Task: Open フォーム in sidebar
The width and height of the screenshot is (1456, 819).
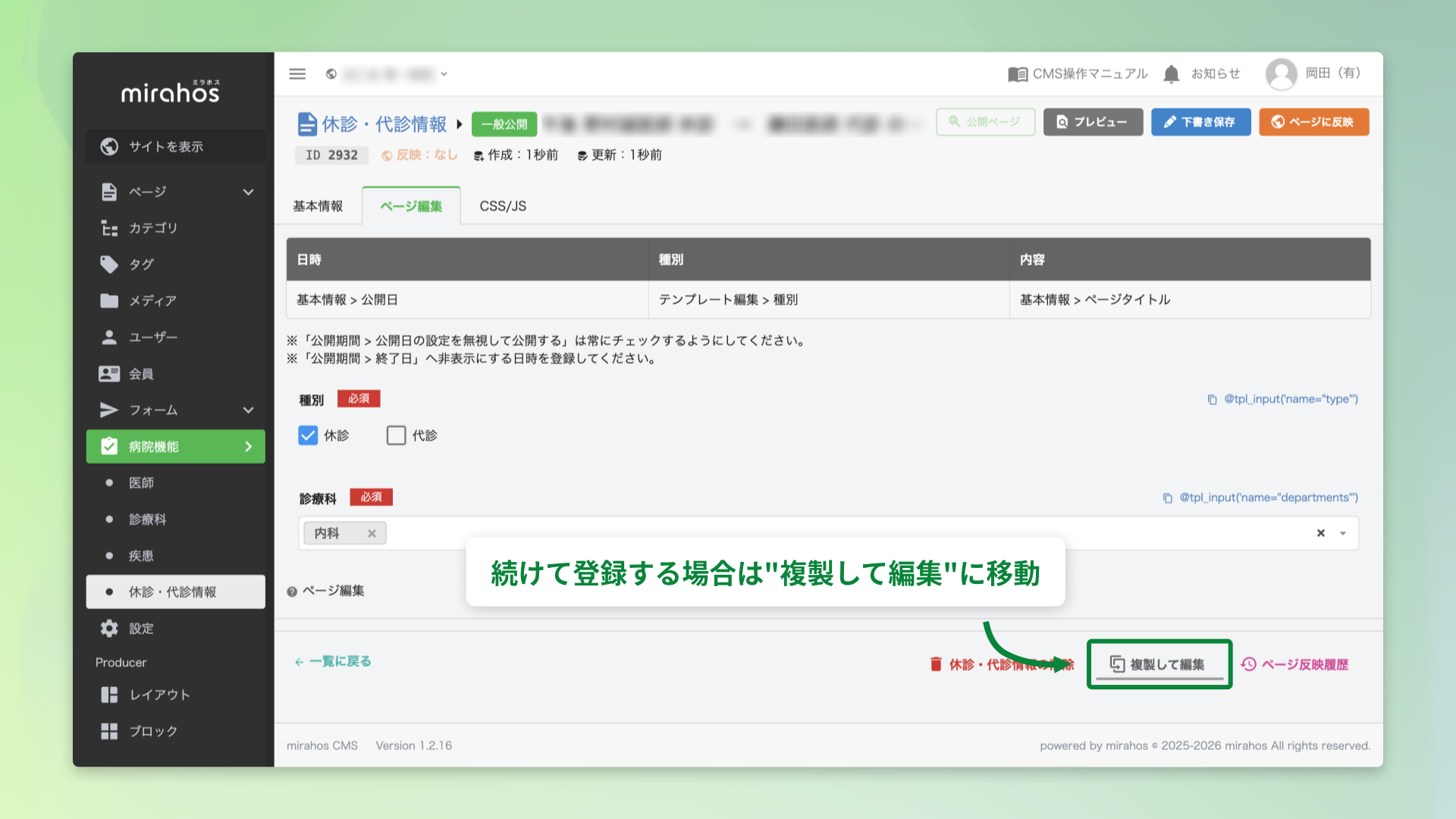Action: pyautogui.click(x=176, y=410)
